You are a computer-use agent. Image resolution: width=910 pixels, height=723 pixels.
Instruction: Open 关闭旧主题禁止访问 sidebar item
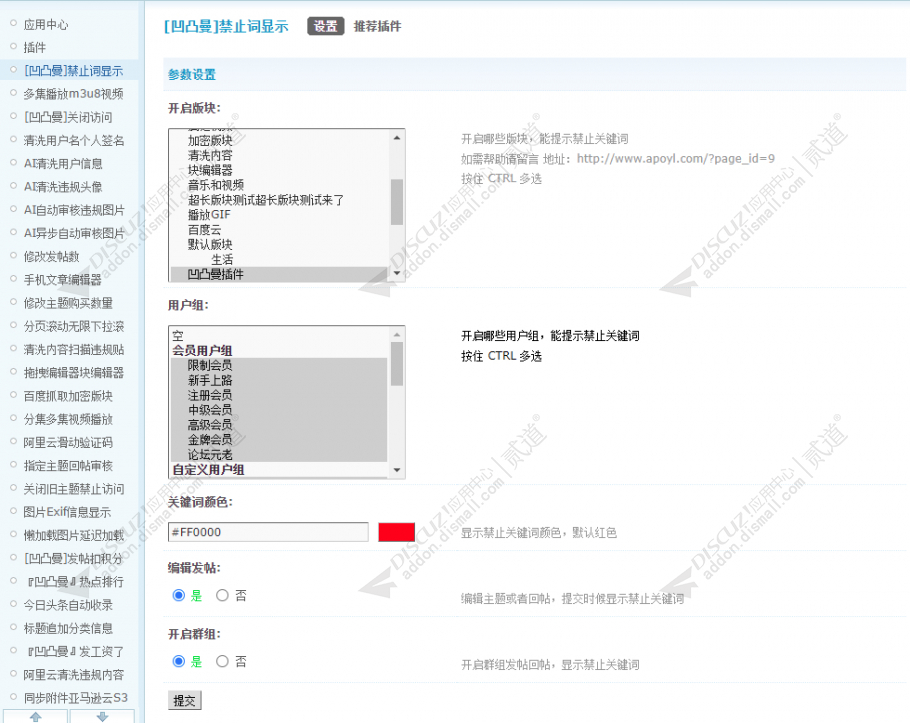coord(74,489)
